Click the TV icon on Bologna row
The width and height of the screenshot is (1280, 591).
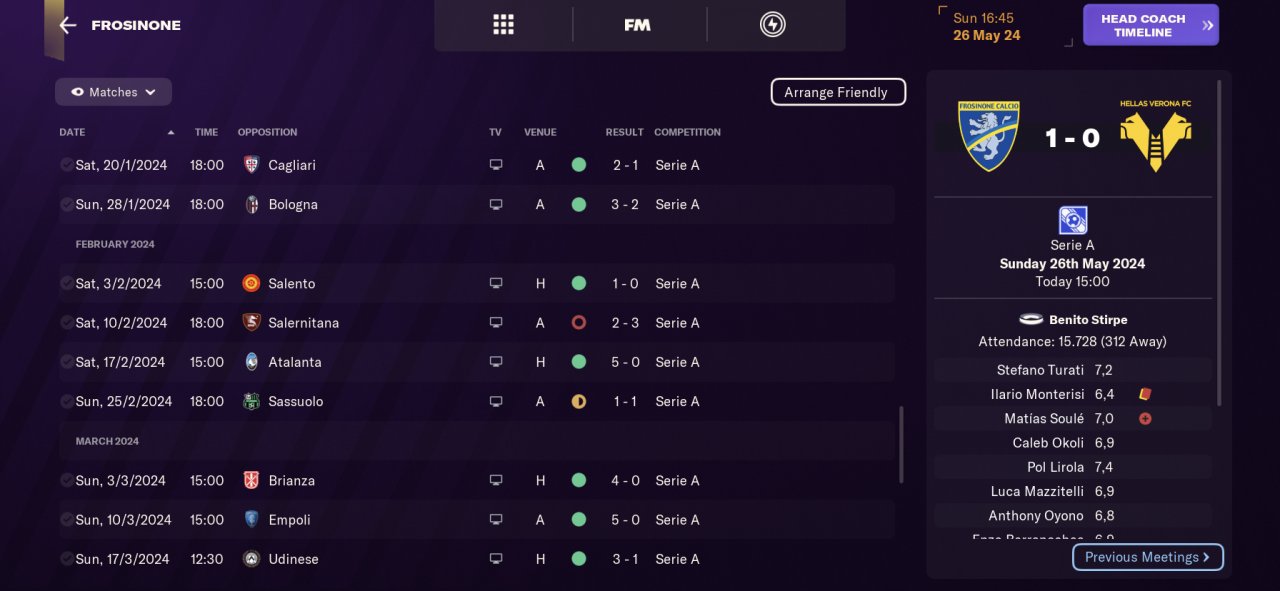pos(496,204)
